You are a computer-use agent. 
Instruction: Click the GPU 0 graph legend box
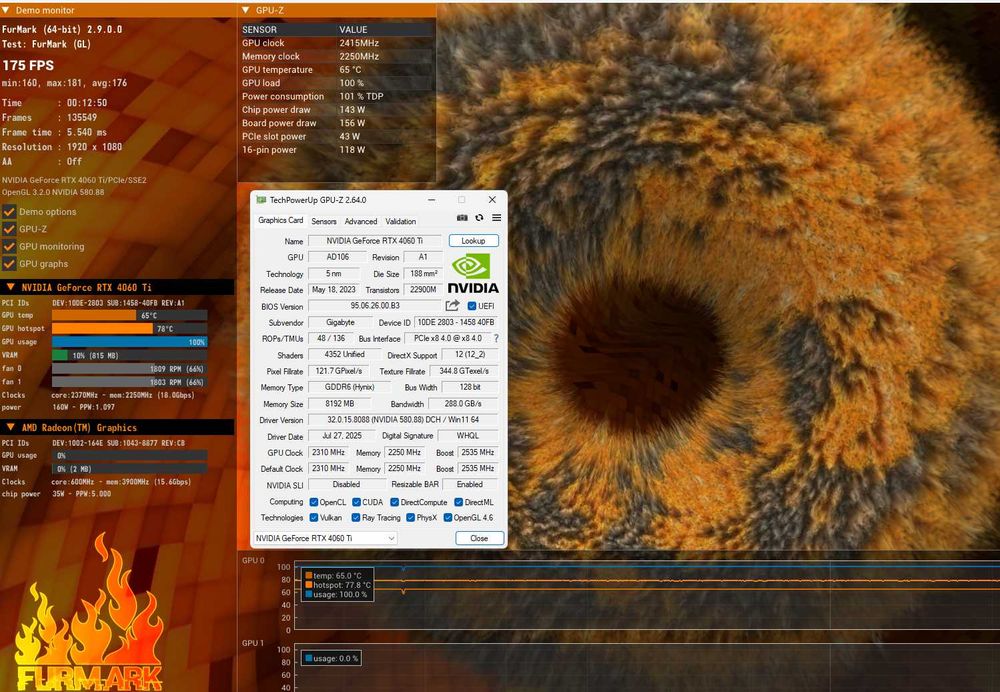pyautogui.click(x=337, y=585)
